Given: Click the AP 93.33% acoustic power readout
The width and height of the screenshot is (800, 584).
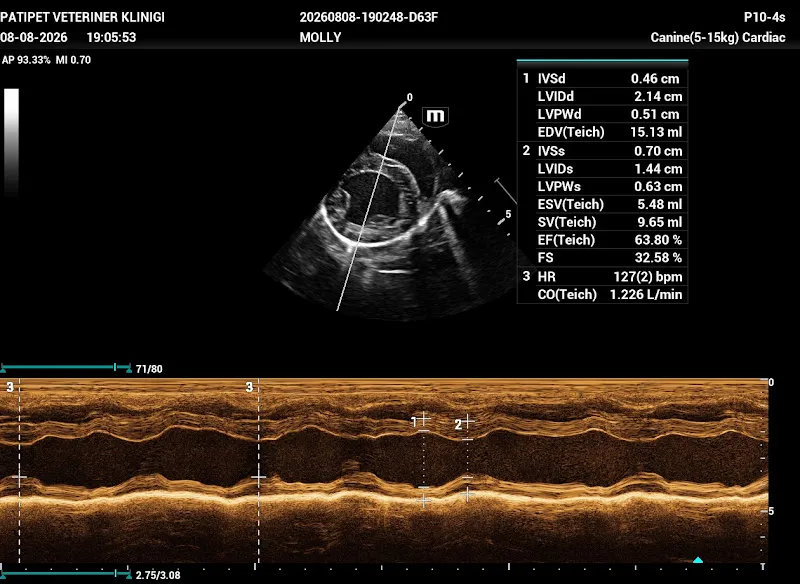Looking at the screenshot, I should coord(26,60).
